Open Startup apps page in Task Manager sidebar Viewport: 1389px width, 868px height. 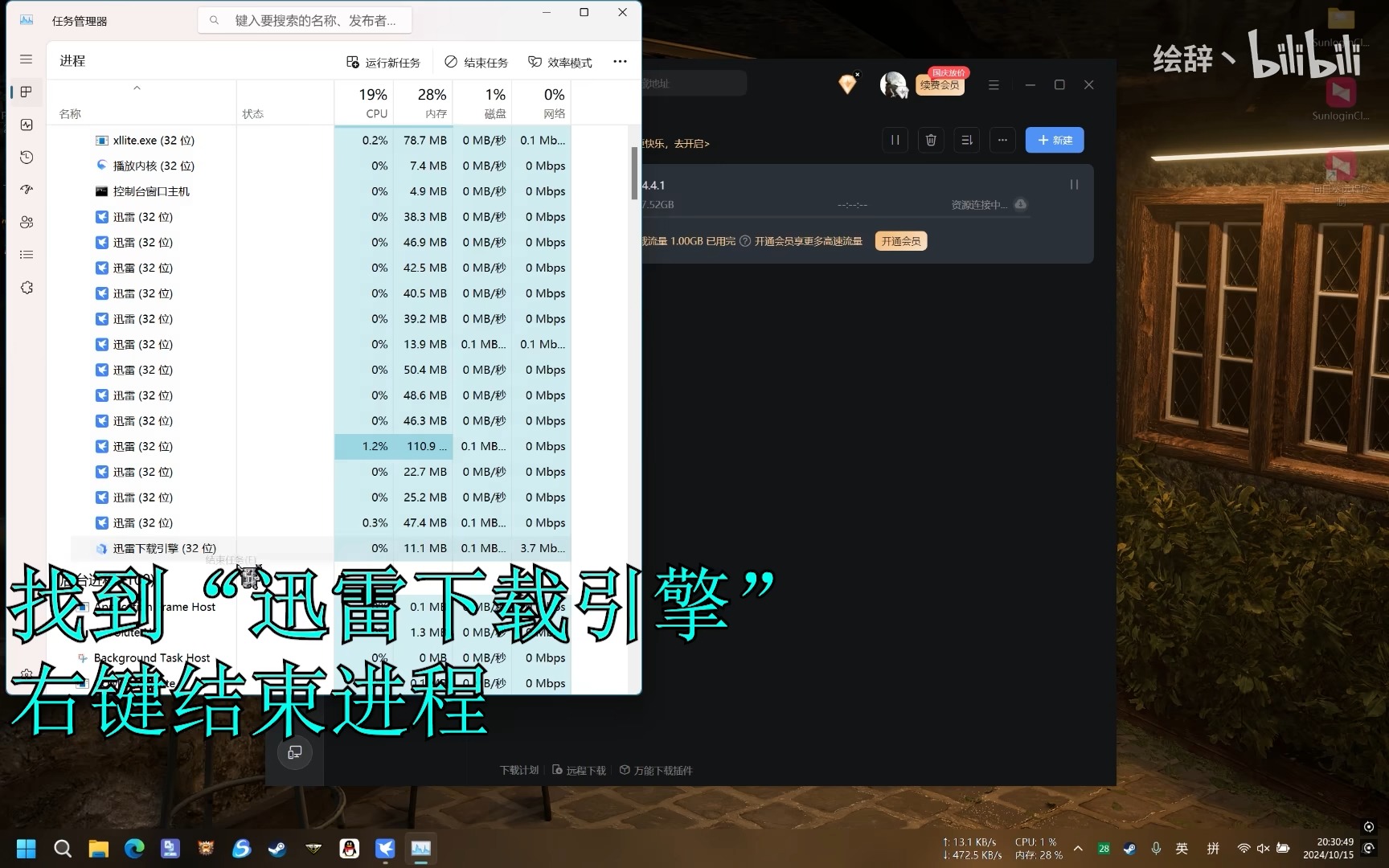(26, 190)
